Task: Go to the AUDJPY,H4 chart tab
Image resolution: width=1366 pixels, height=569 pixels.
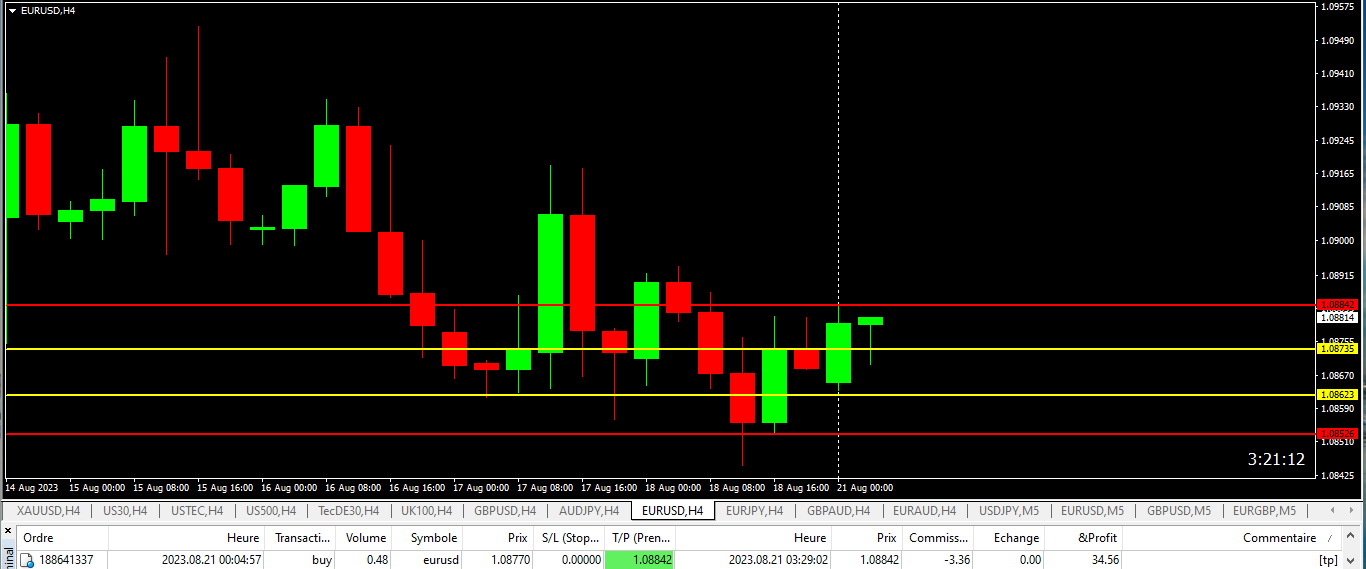Action: pos(589,511)
